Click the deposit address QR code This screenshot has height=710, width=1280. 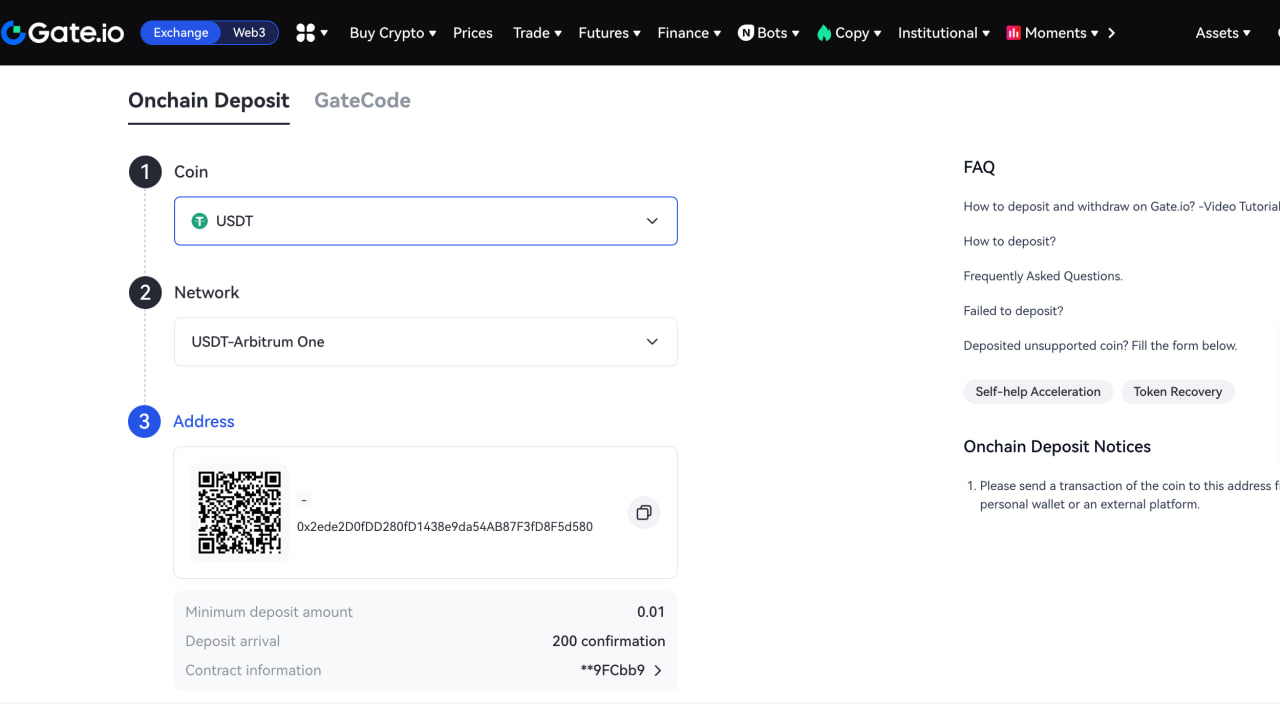[x=239, y=512]
